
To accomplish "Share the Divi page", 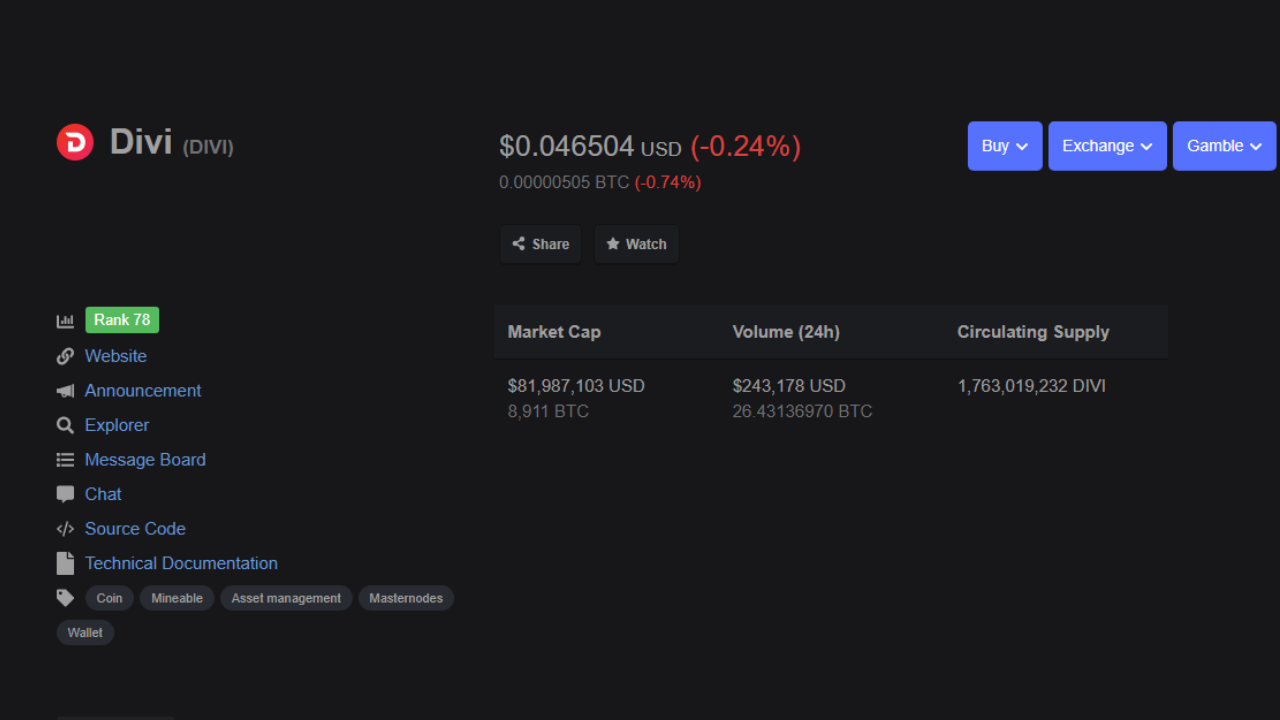I will 540,244.
